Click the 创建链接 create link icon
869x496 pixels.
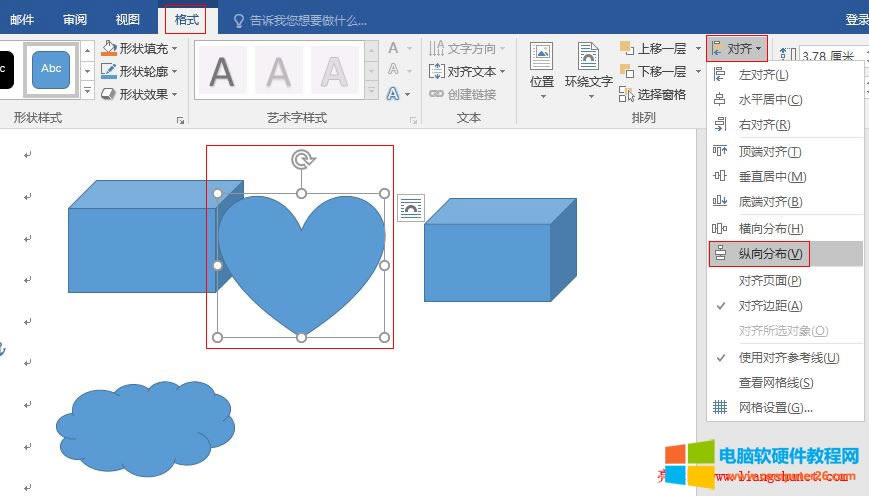tap(436, 94)
